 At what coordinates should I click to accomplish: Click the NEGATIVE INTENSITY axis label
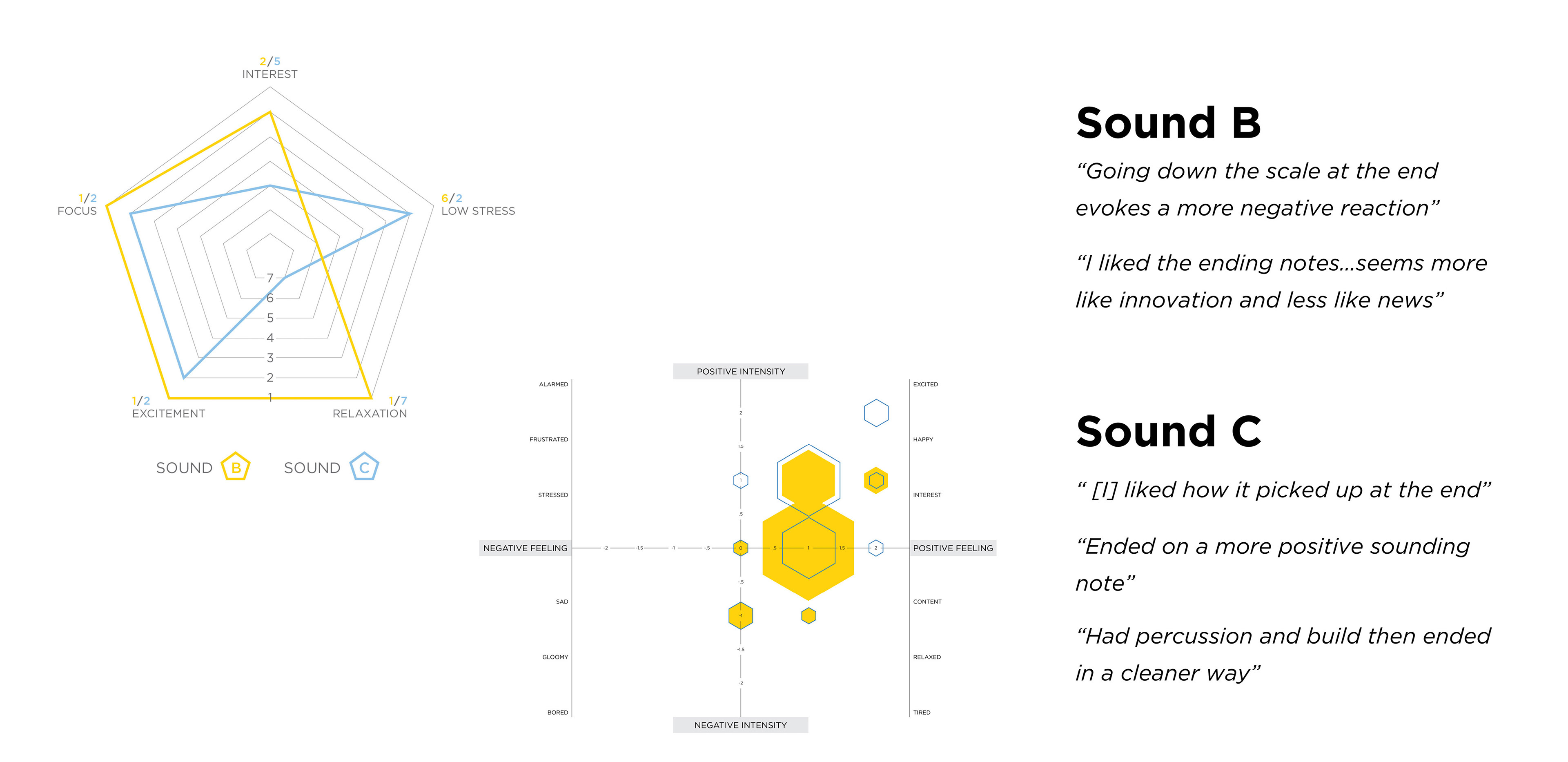pyautogui.click(x=740, y=726)
